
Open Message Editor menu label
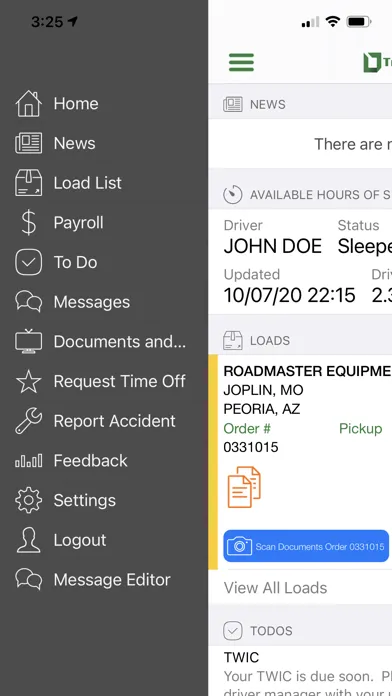(112, 579)
